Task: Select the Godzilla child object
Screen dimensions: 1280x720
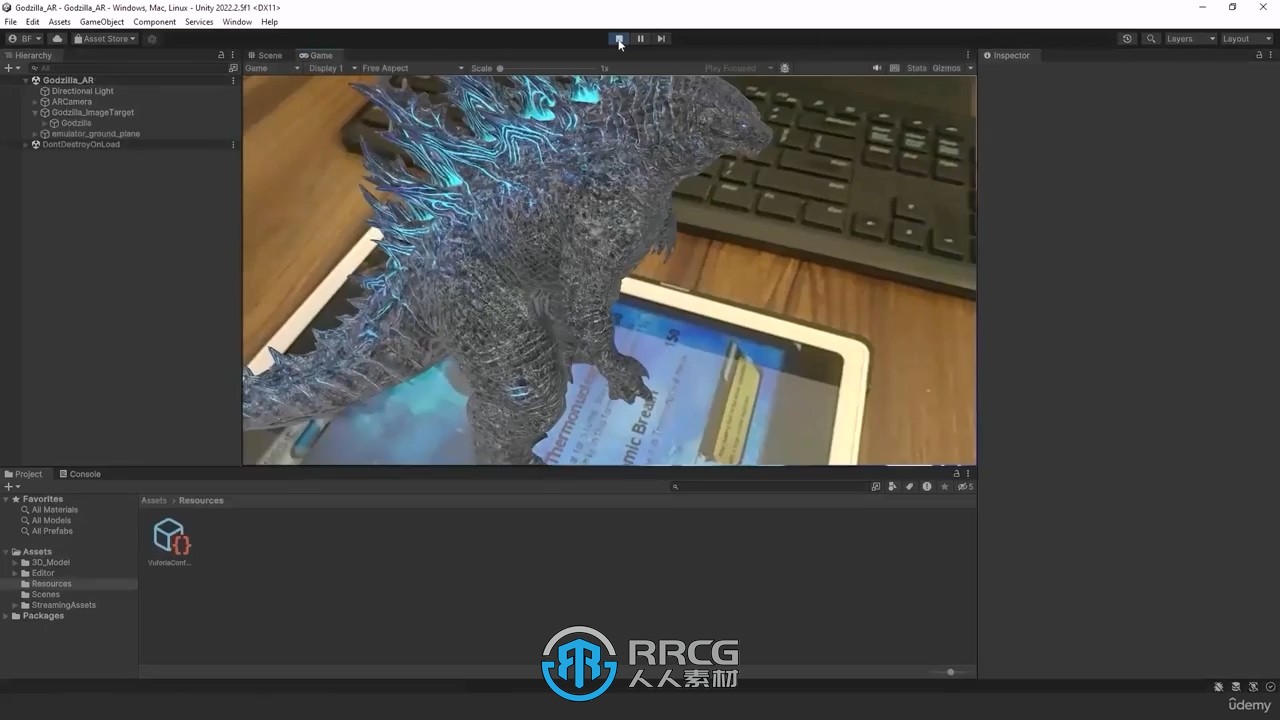Action: coord(76,123)
